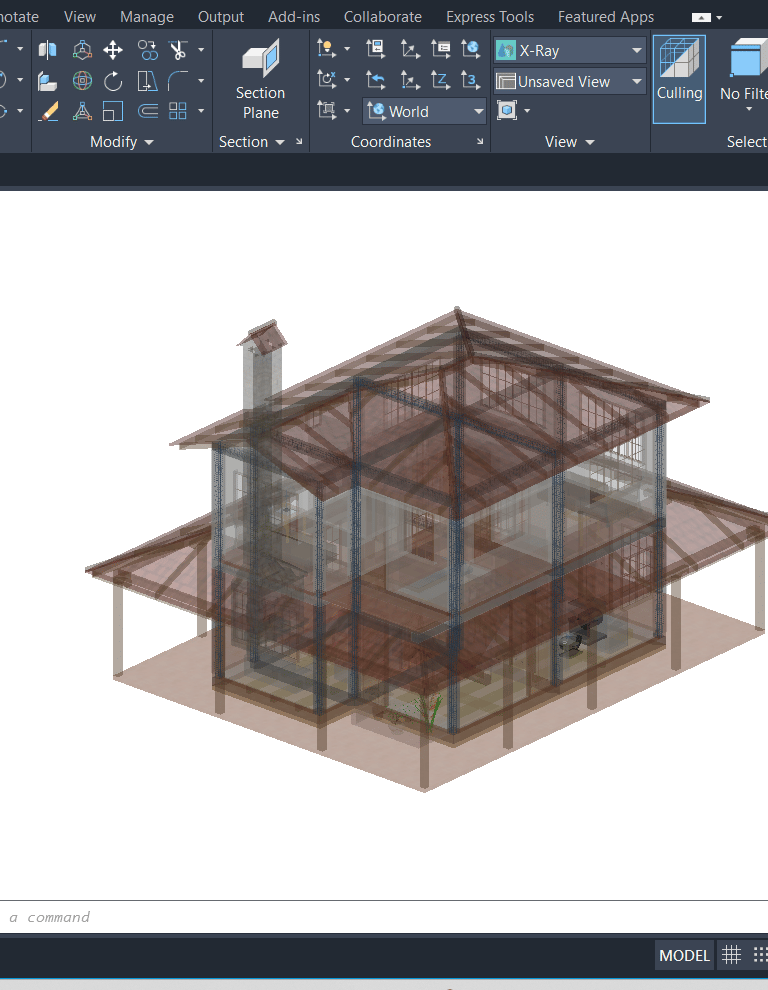
Task: Select the Mirror tool icon
Action: point(47,50)
